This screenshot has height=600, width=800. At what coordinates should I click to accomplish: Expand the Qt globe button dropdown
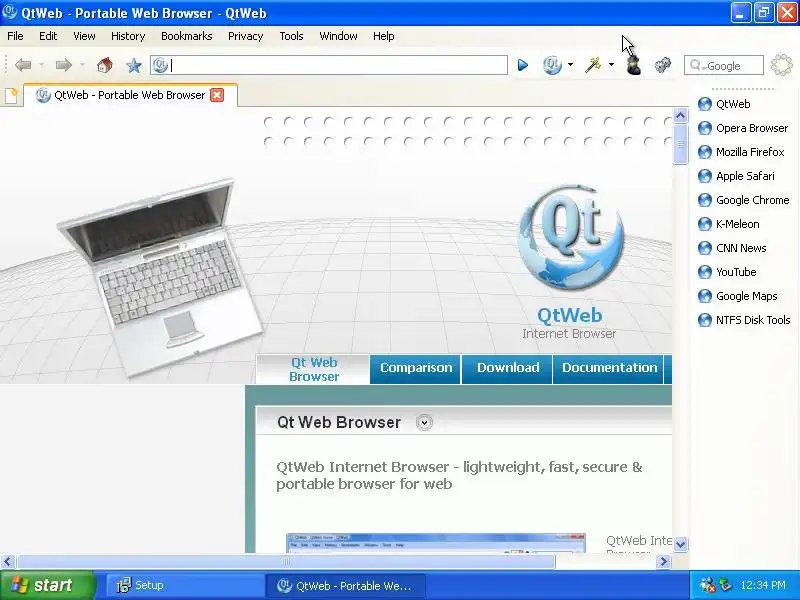[x=570, y=65]
